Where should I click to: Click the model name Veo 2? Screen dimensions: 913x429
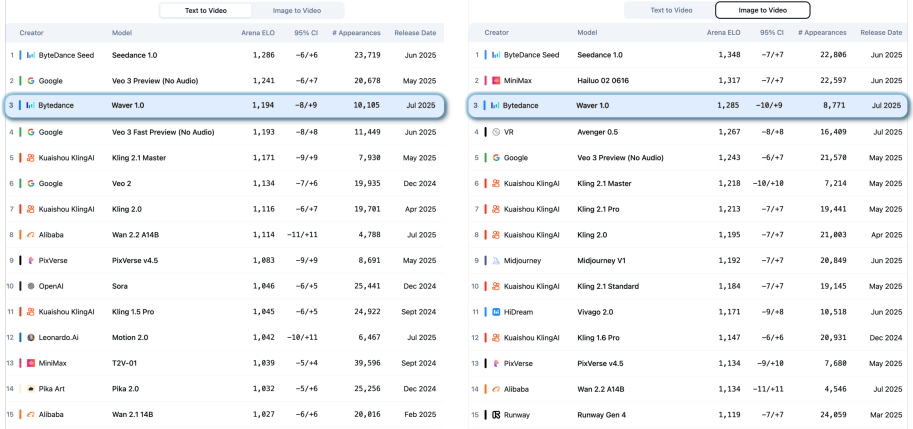point(122,183)
